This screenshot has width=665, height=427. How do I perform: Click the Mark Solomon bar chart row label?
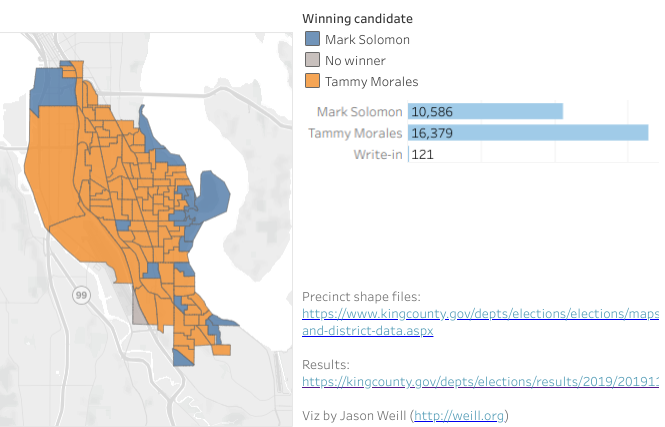359,112
